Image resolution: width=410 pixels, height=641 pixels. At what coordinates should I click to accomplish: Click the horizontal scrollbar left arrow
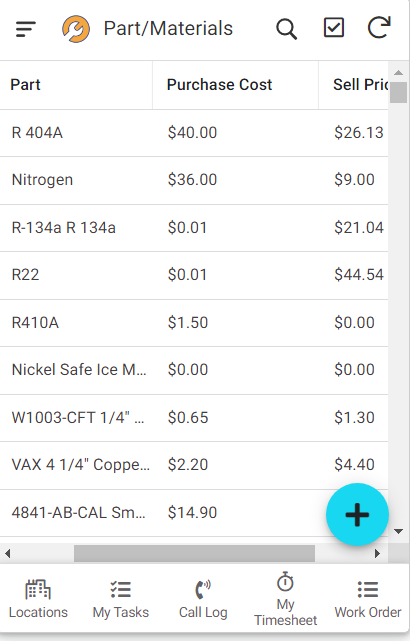(x=7, y=554)
